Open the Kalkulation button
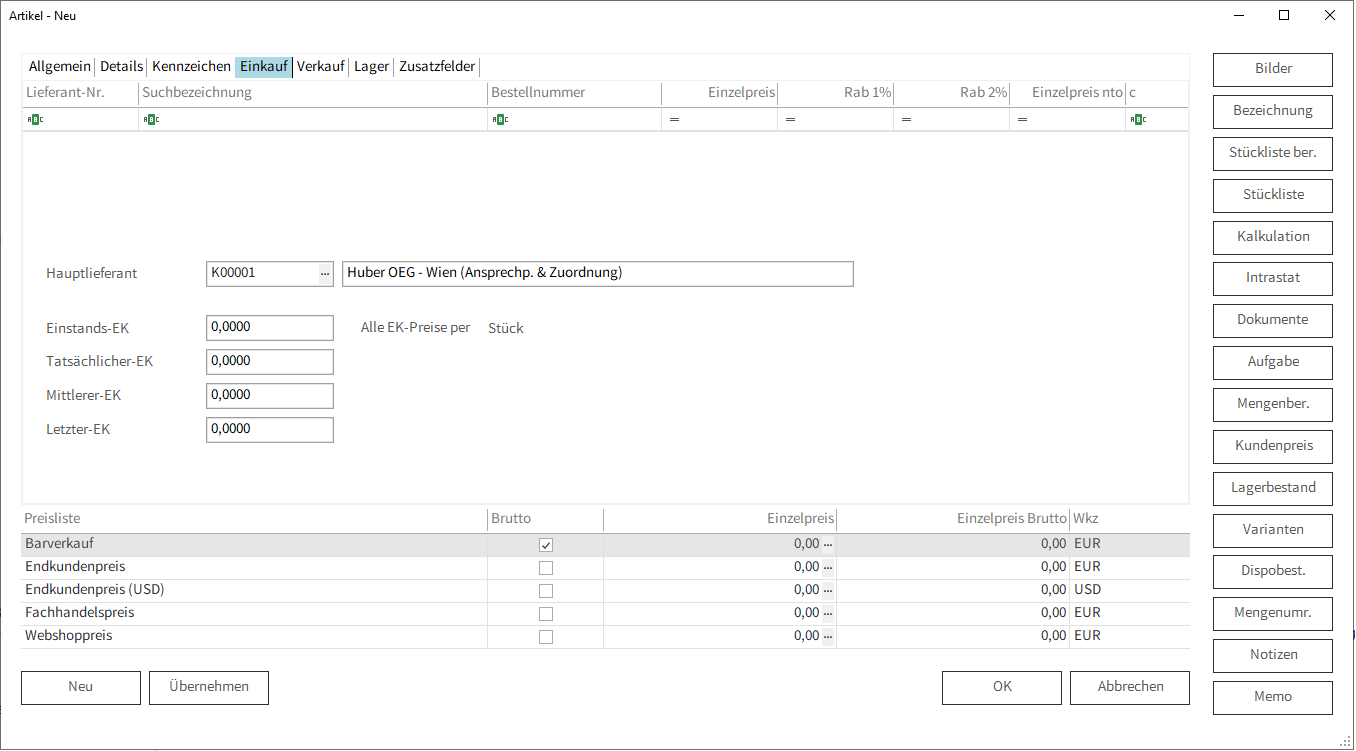This screenshot has width=1356, height=751. click(1273, 237)
